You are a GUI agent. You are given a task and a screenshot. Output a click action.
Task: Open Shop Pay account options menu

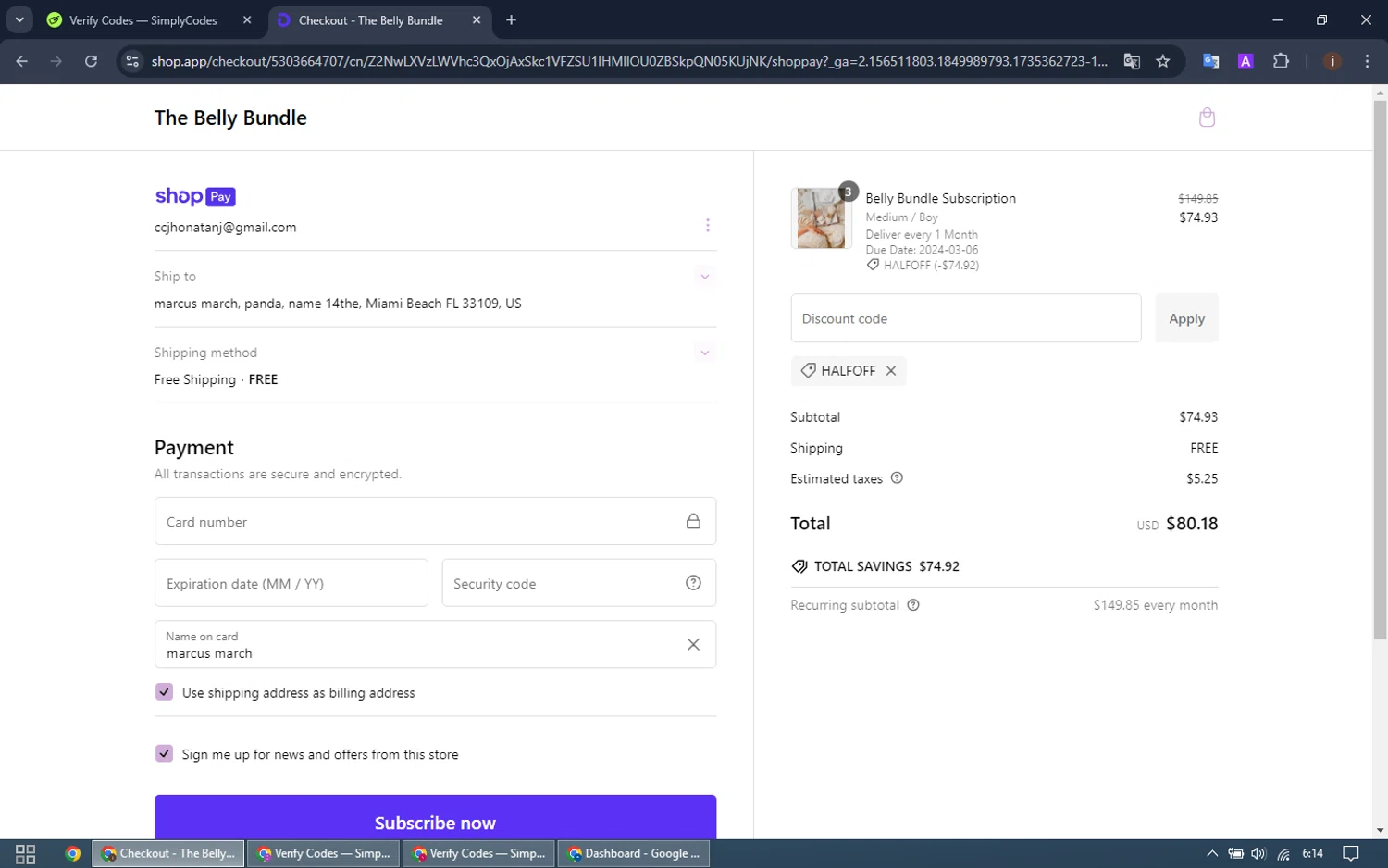(708, 226)
